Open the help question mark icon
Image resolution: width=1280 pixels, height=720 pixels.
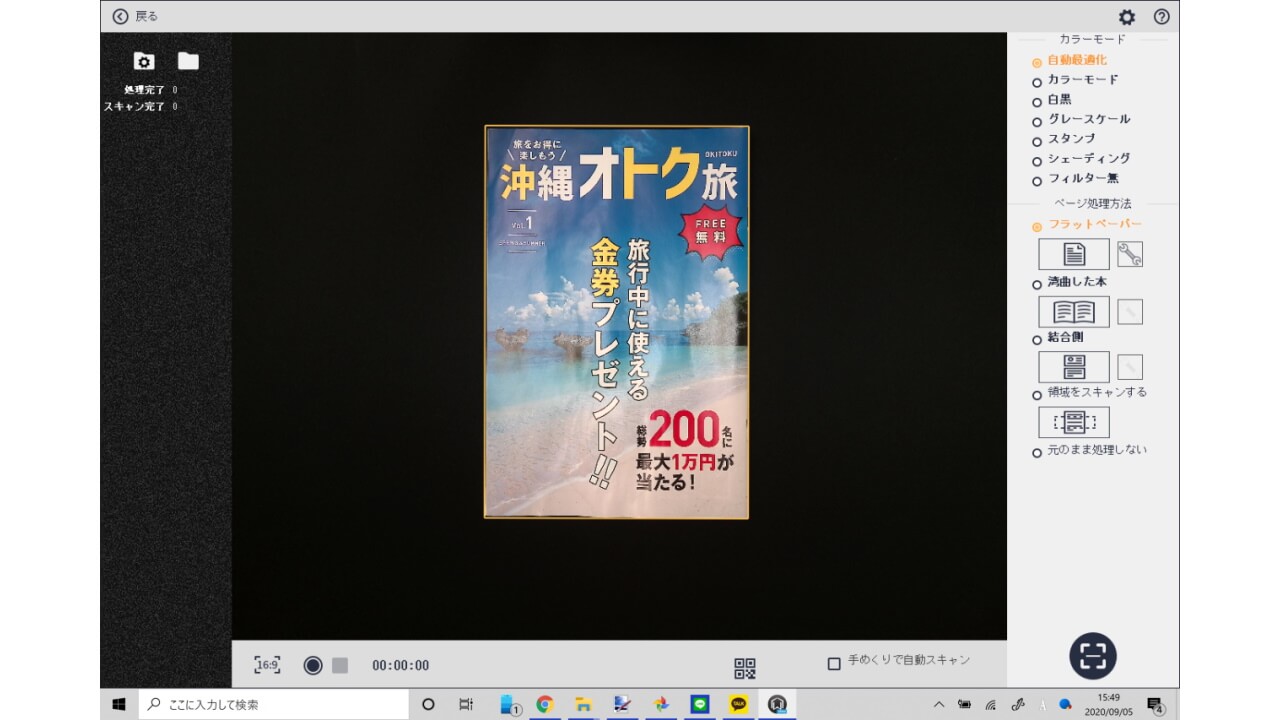click(x=1161, y=17)
